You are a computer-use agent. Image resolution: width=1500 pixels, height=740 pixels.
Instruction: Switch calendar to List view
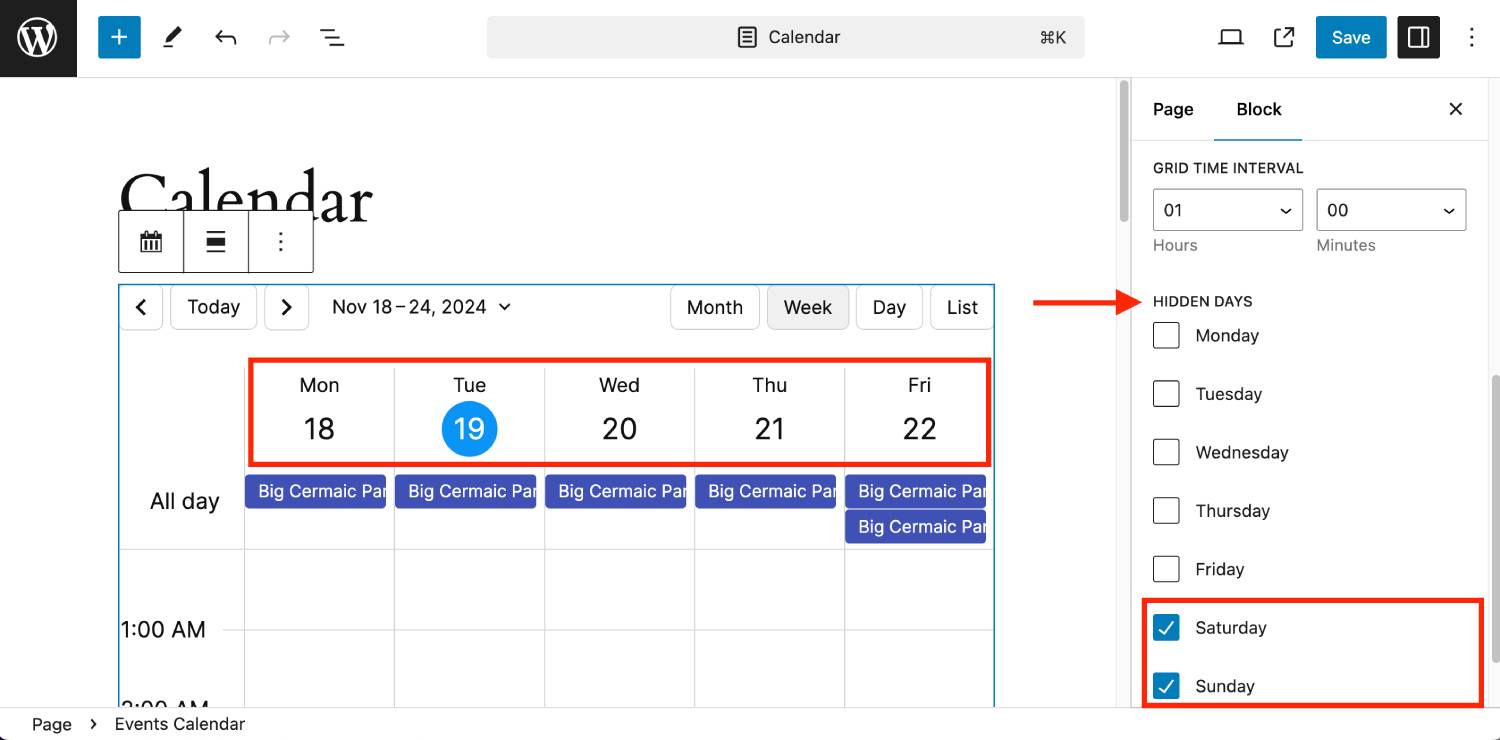(x=962, y=307)
